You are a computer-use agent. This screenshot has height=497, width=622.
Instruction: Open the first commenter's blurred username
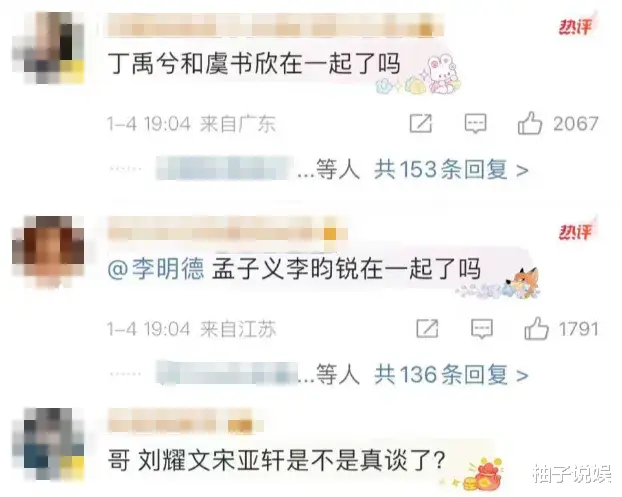(x=275, y=25)
